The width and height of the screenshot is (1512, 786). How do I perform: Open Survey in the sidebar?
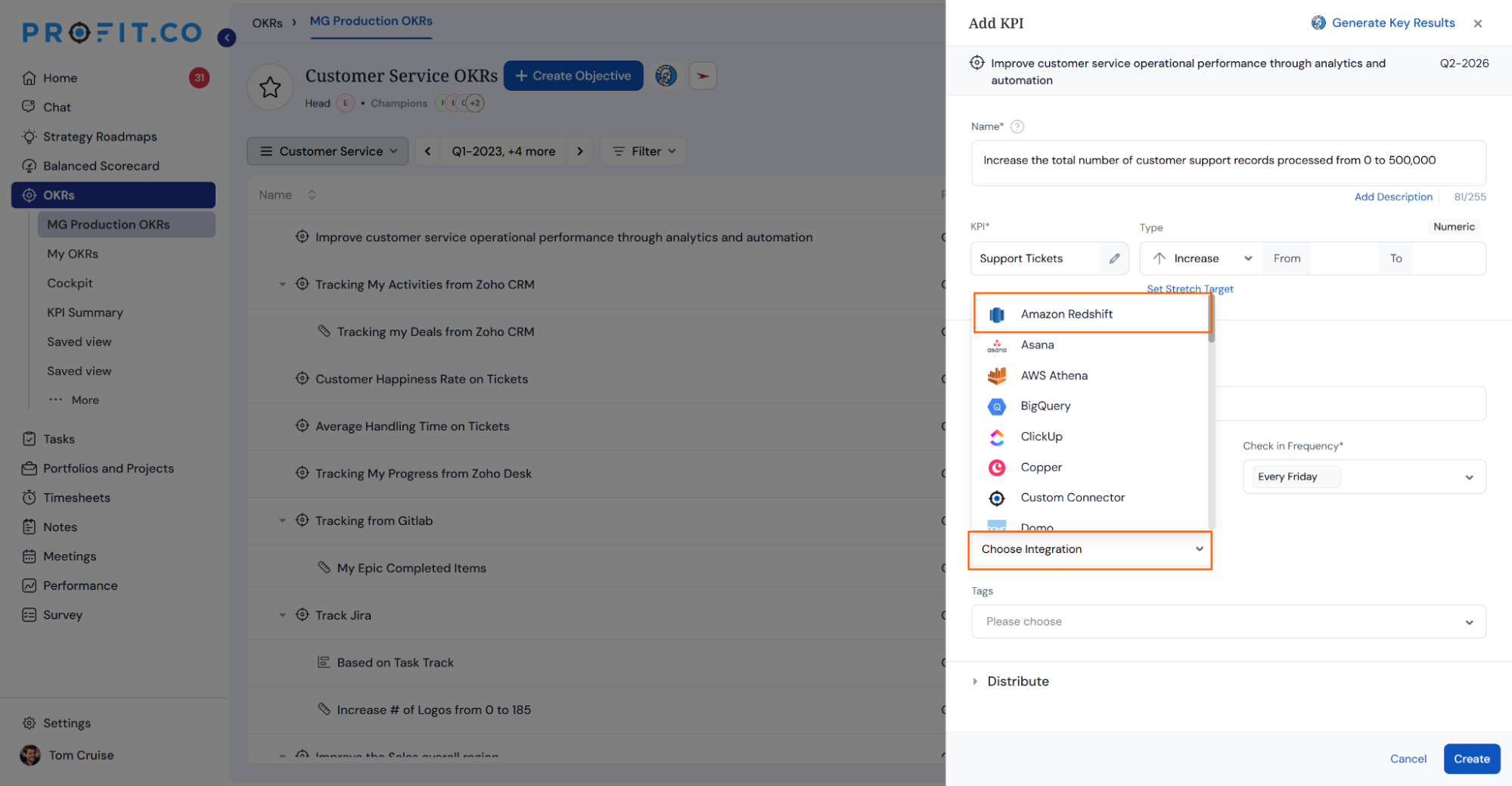(63, 615)
